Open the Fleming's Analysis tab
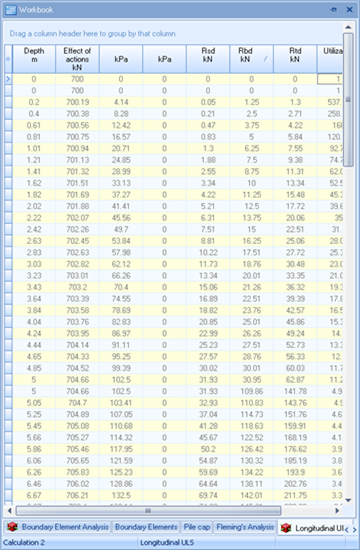360x550 pixels. pyautogui.click(x=245, y=527)
